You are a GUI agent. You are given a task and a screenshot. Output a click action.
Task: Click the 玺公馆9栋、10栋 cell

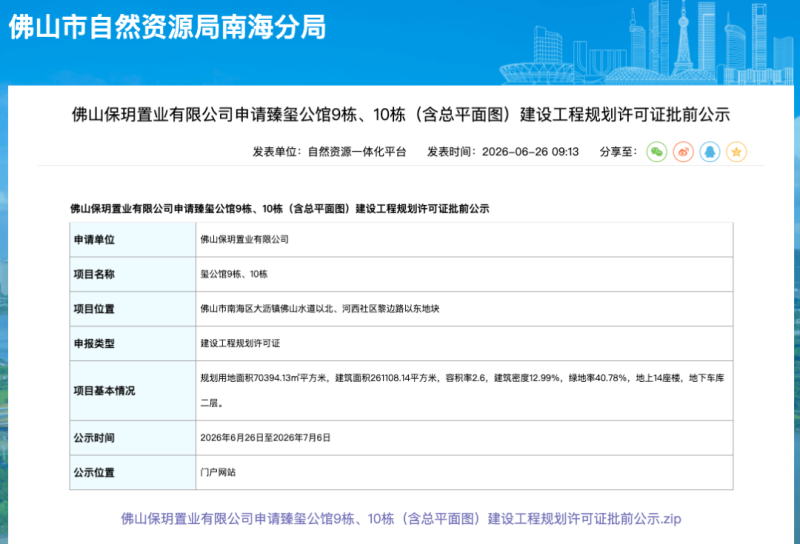point(464,274)
